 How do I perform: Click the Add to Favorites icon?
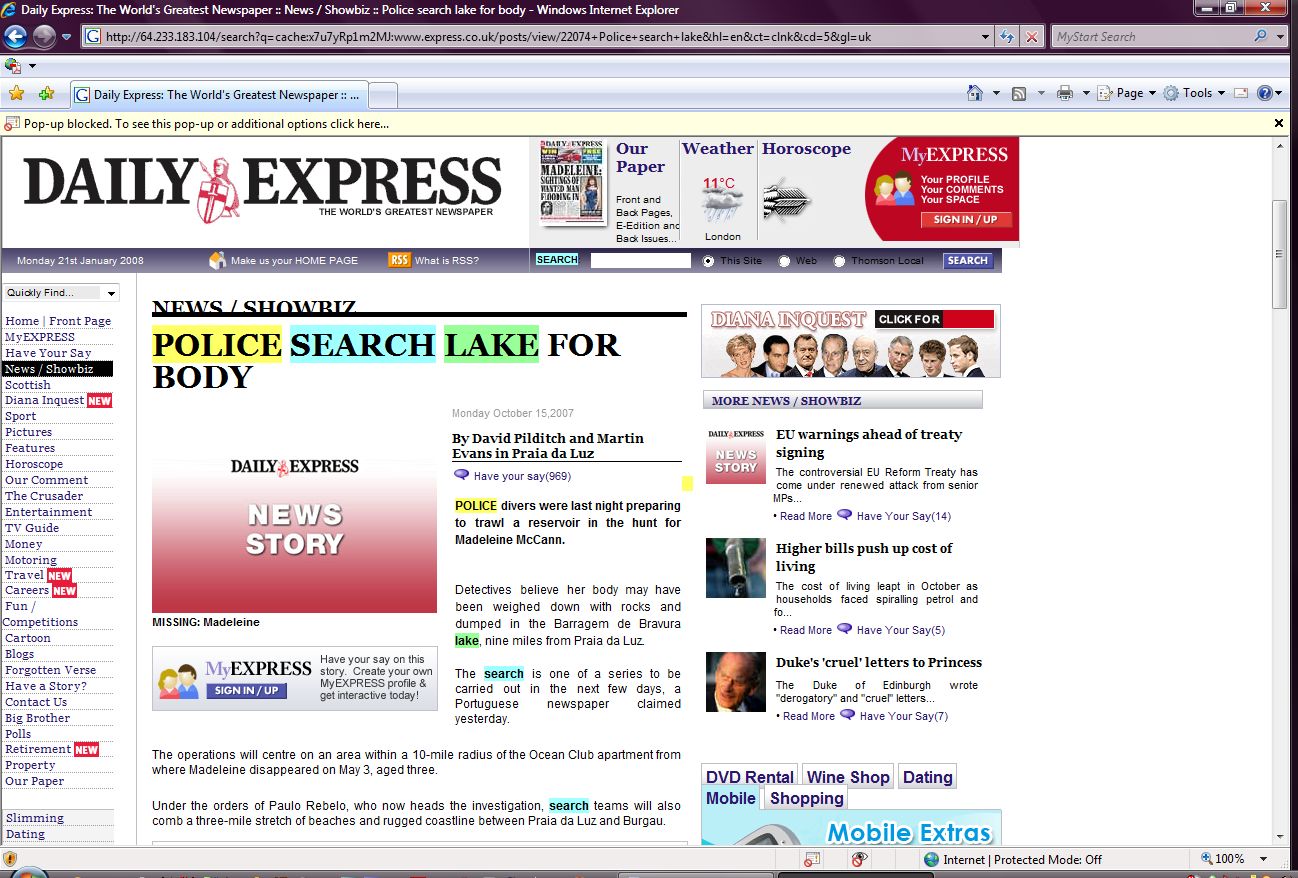coord(46,94)
